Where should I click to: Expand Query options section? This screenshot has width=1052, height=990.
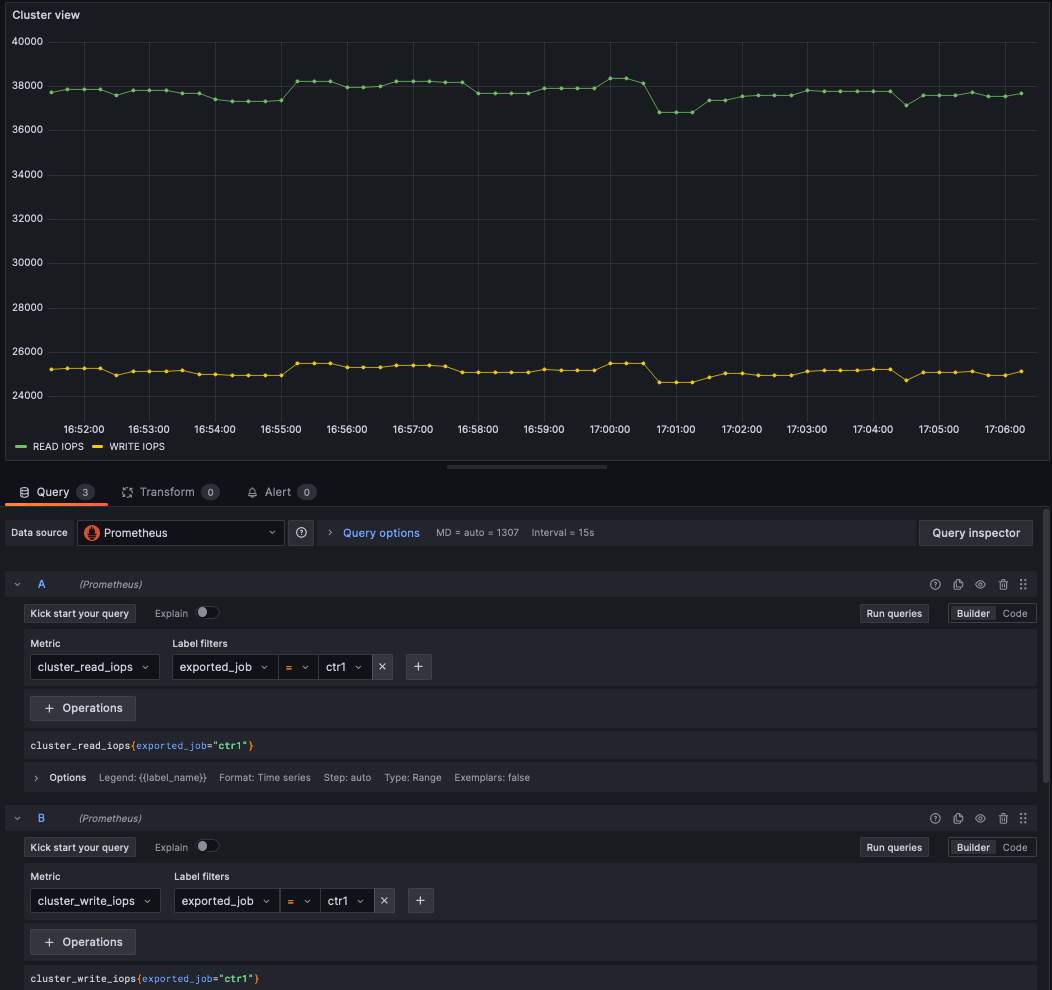(x=380, y=533)
